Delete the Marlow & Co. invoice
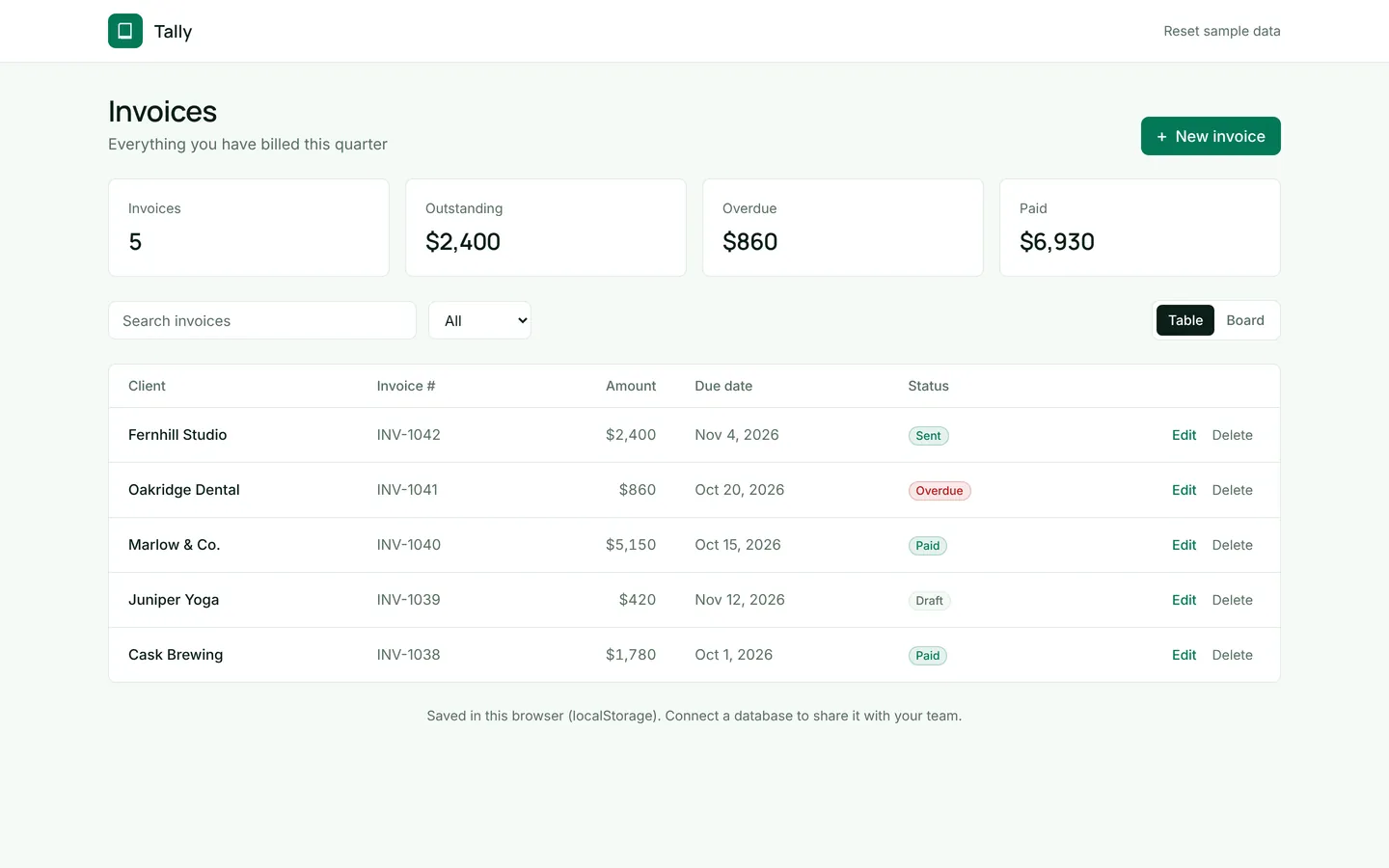This screenshot has height=868, width=1389. [x=1232, y=545]
